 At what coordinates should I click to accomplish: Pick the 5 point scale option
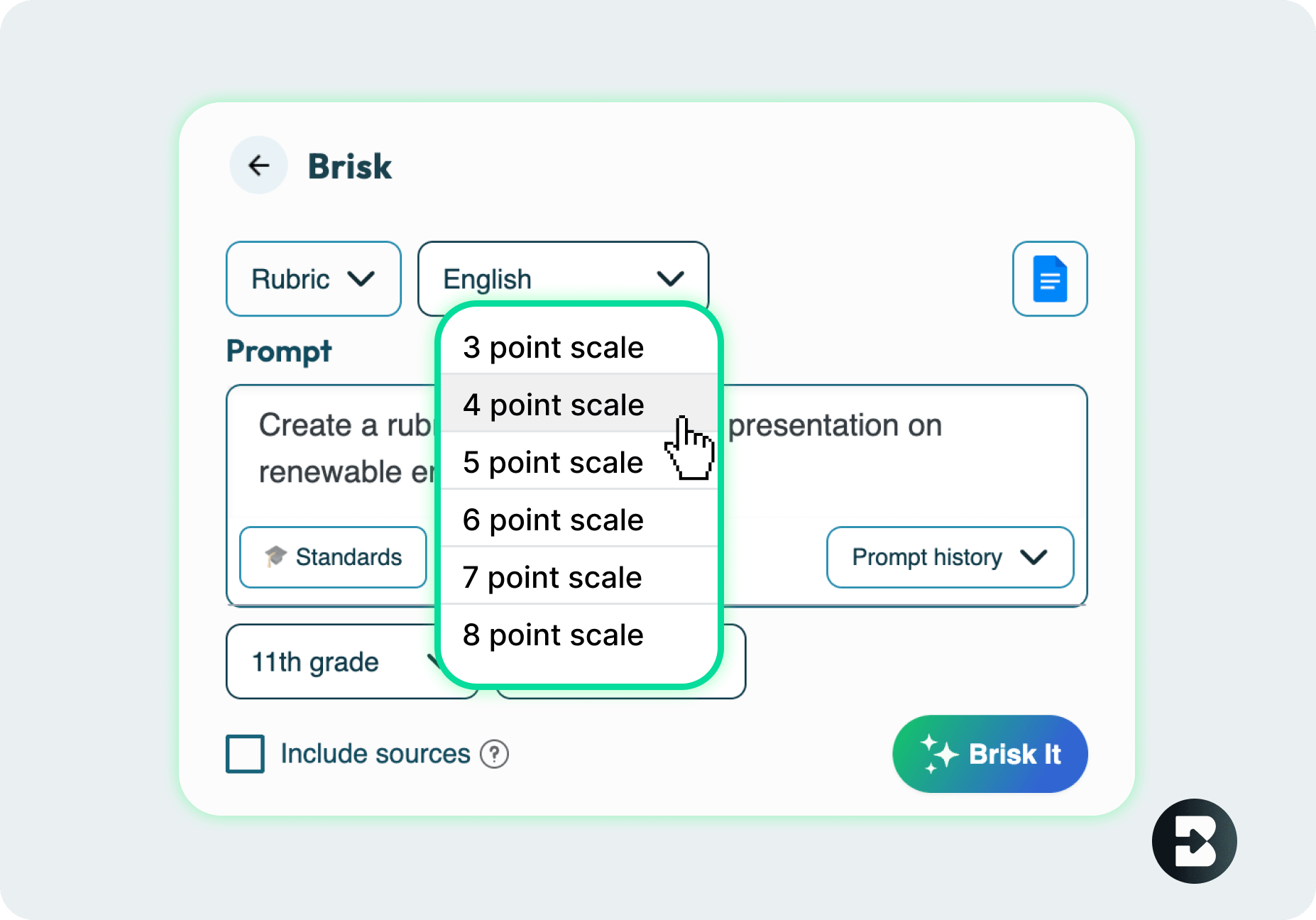coord(554,463)
